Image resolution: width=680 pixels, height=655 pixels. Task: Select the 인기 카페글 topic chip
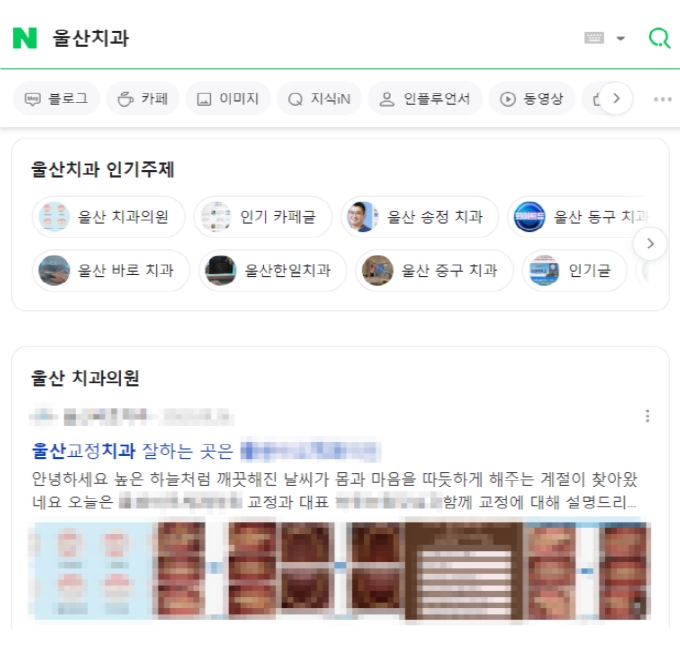pyautogui.click(x=263, y=216)
